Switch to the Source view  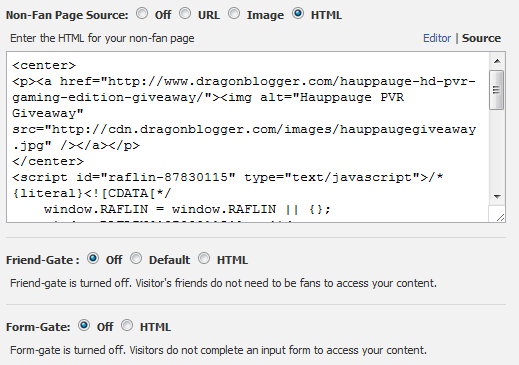[x=481, y=38]
